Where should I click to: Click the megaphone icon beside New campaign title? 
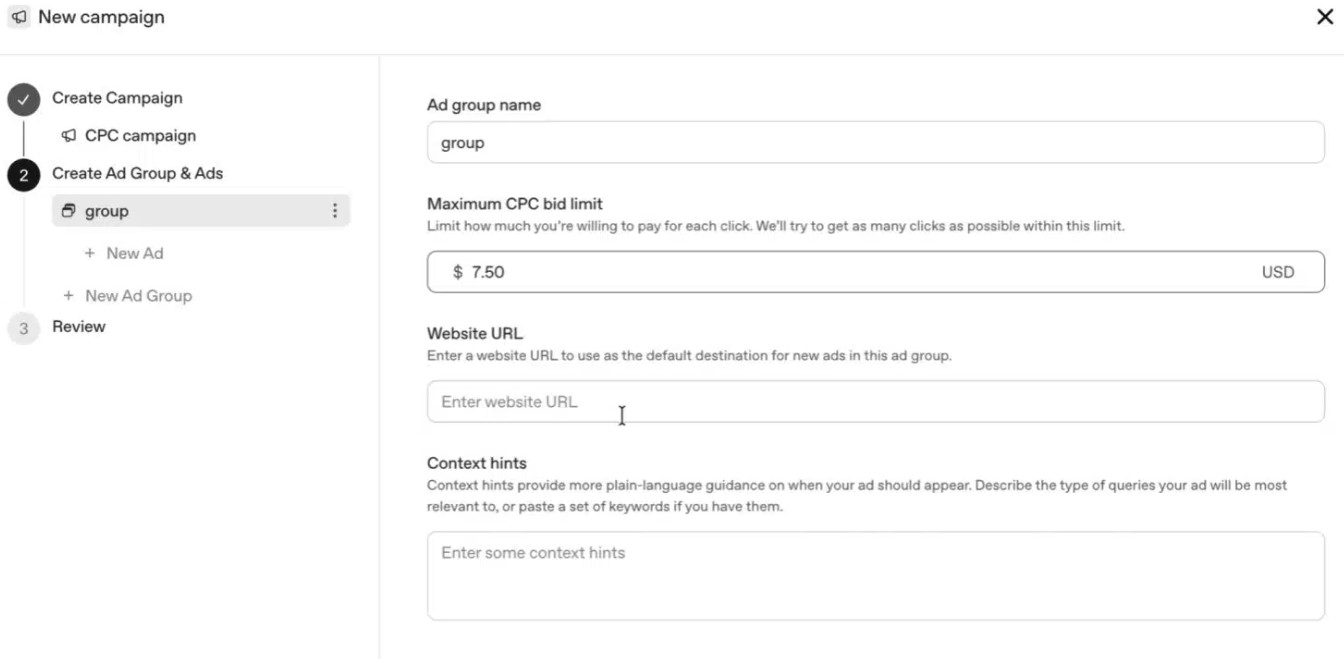[x=19, y=18]
